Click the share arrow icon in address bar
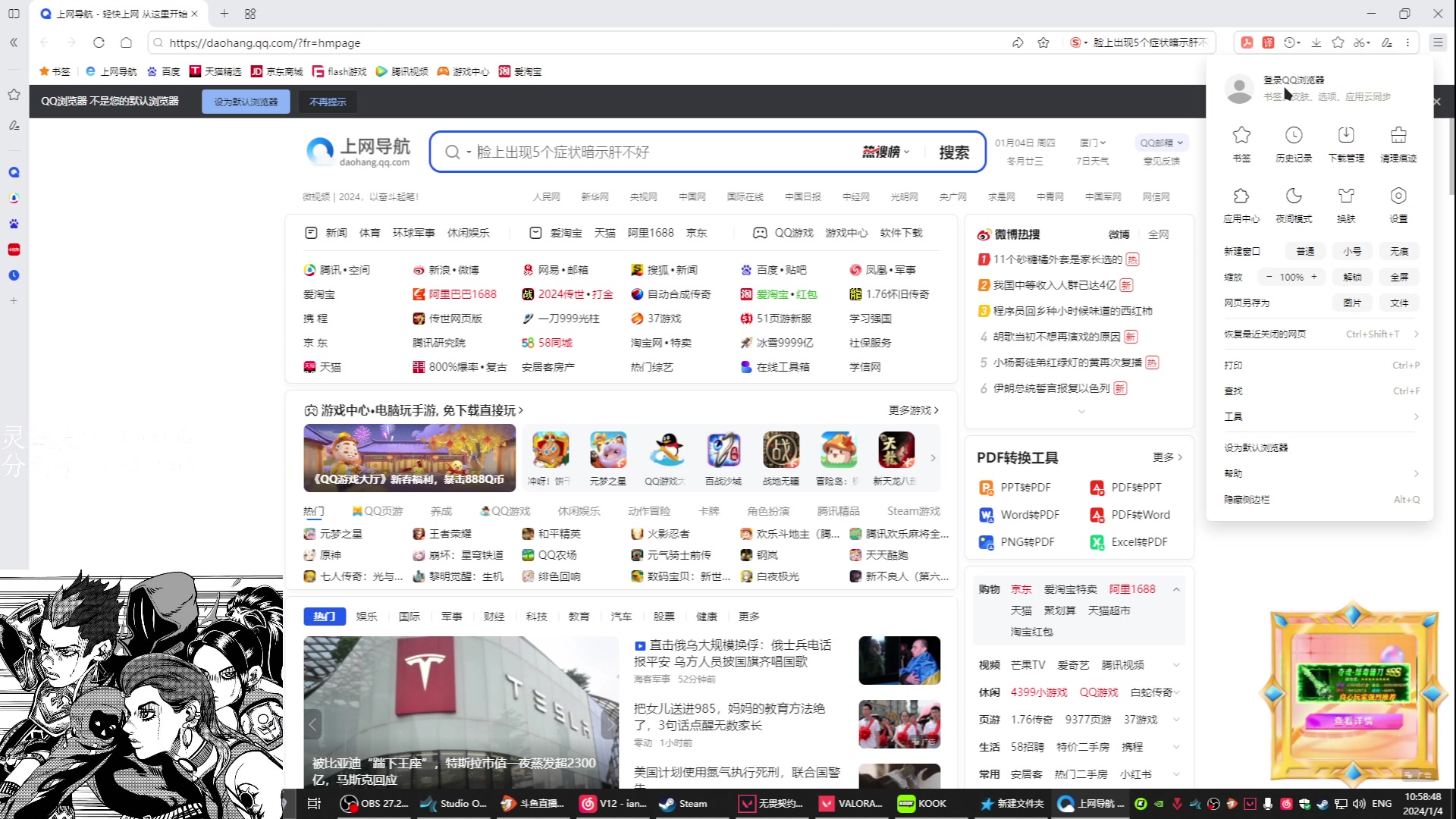This screenshot has height=819, width=1456. [1018, 42]
